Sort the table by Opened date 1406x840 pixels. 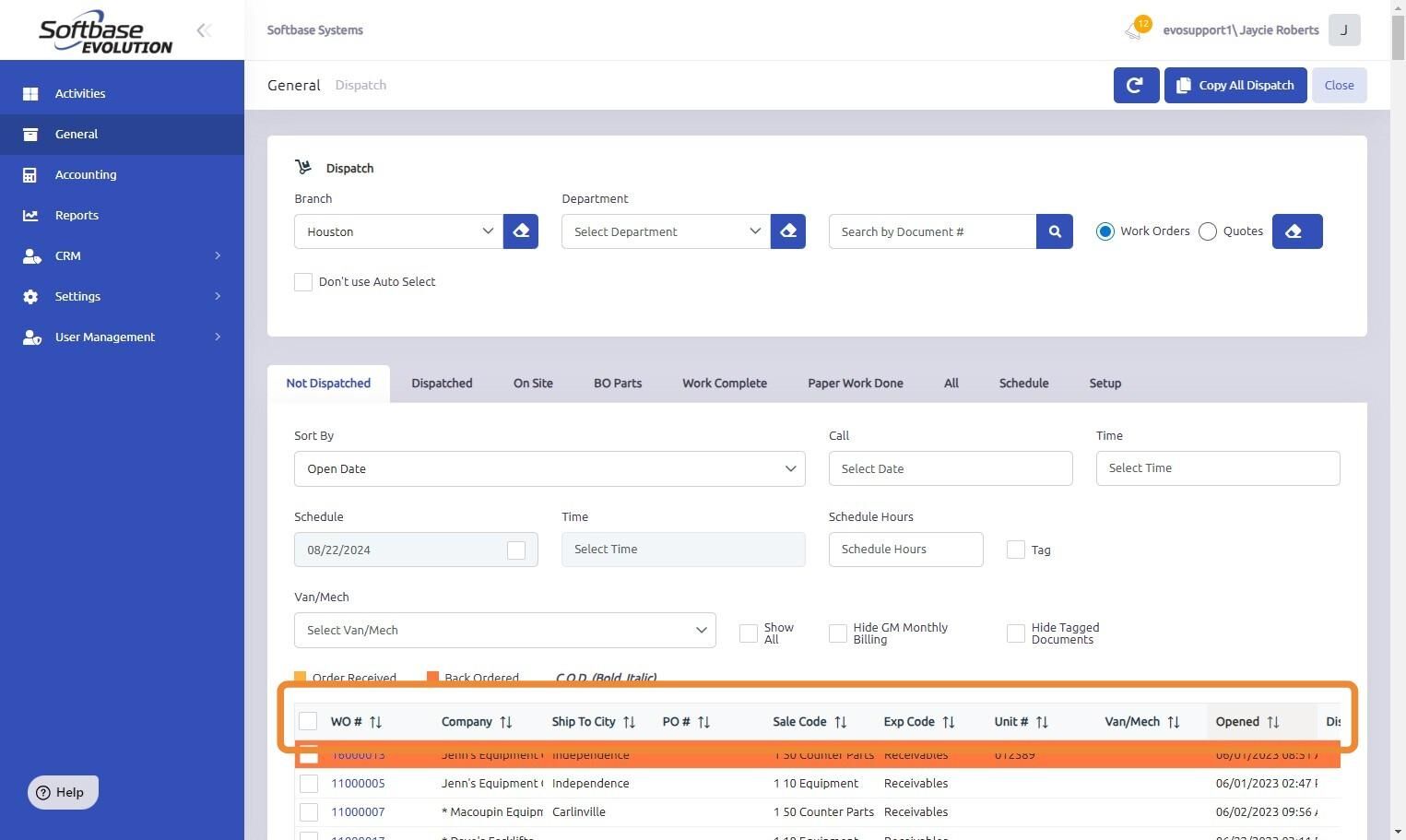[x=1272, y=722]
